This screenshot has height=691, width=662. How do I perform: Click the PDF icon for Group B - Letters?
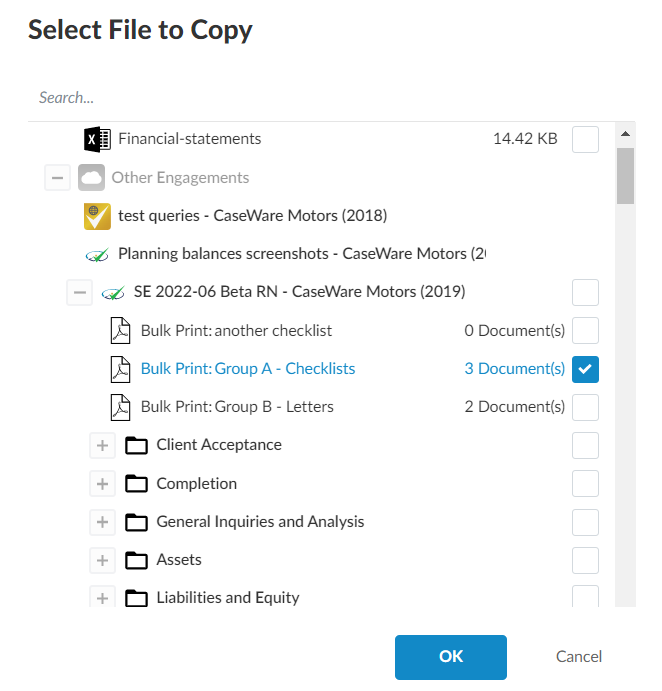click(x=120, y=407)
